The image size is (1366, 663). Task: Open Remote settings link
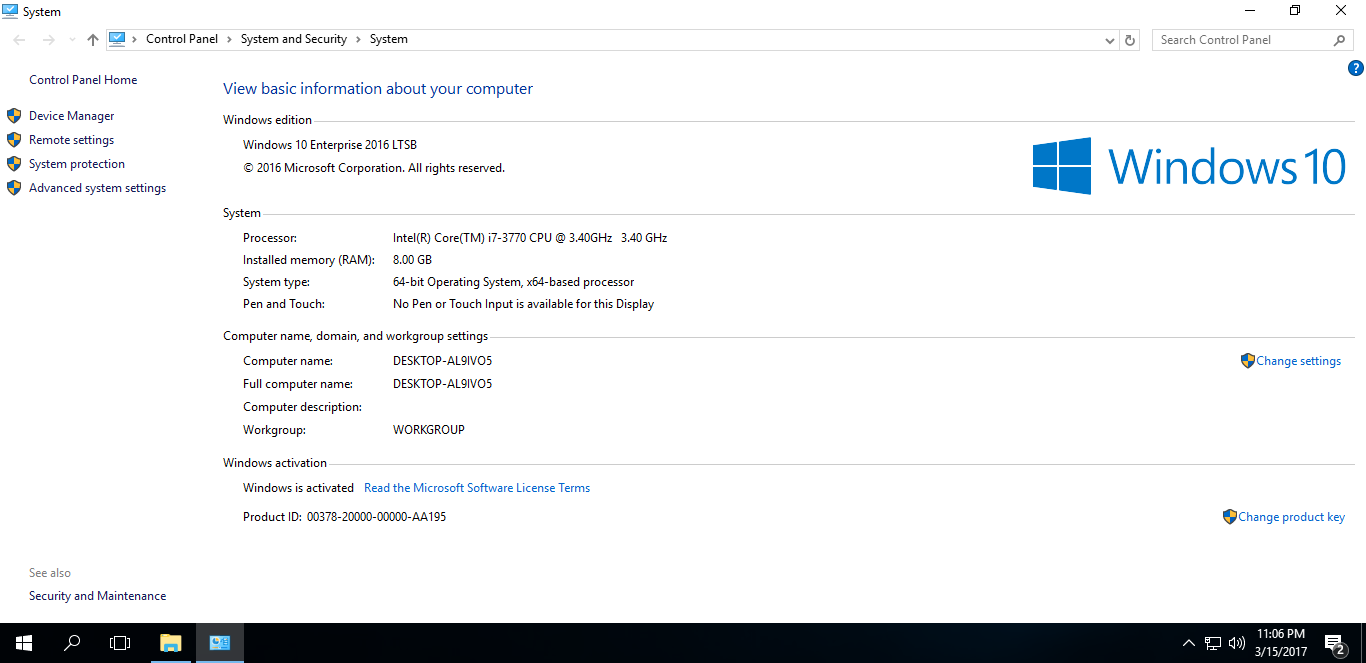click(72, 140)
